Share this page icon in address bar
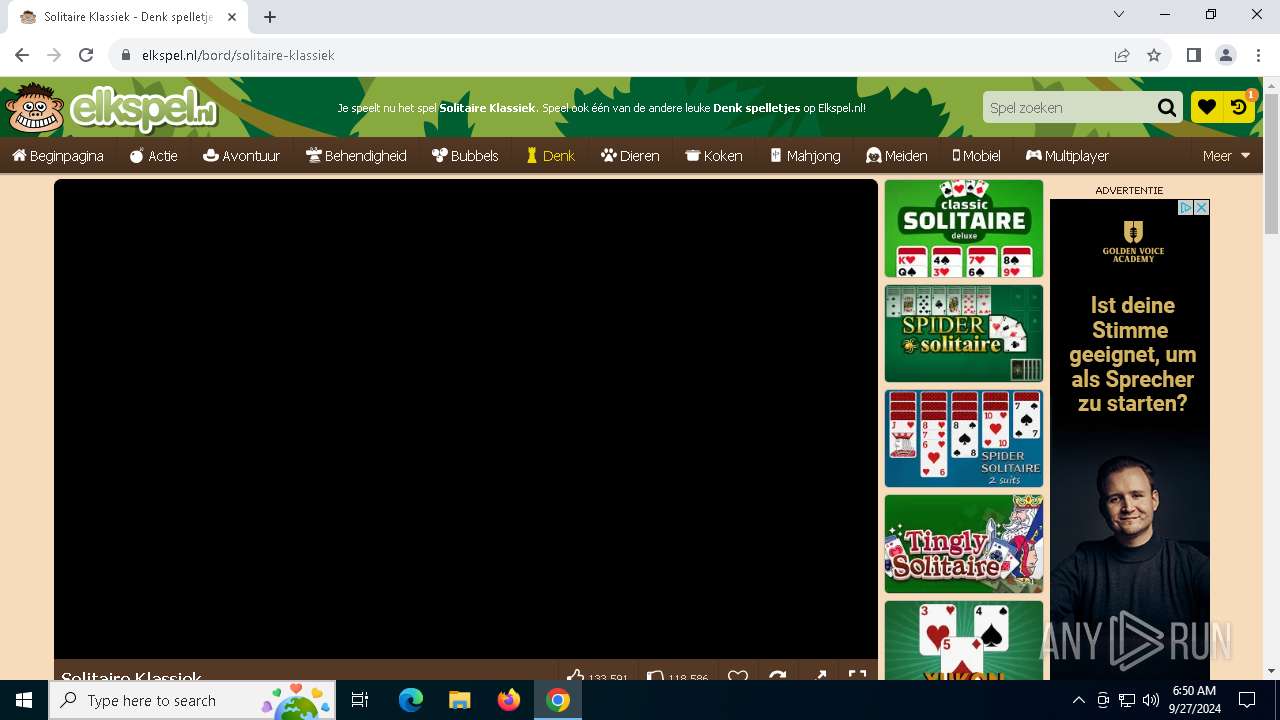 tap(1122, 55)
